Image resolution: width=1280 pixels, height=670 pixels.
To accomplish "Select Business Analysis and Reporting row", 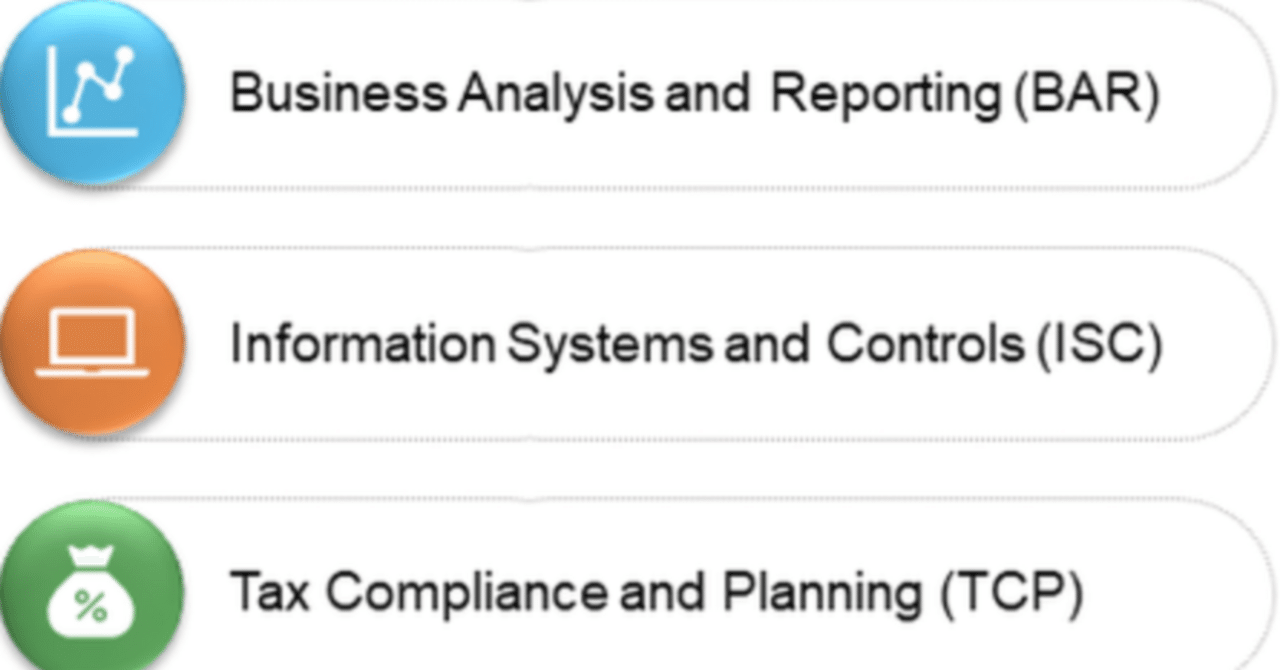I will click(640, 93).
